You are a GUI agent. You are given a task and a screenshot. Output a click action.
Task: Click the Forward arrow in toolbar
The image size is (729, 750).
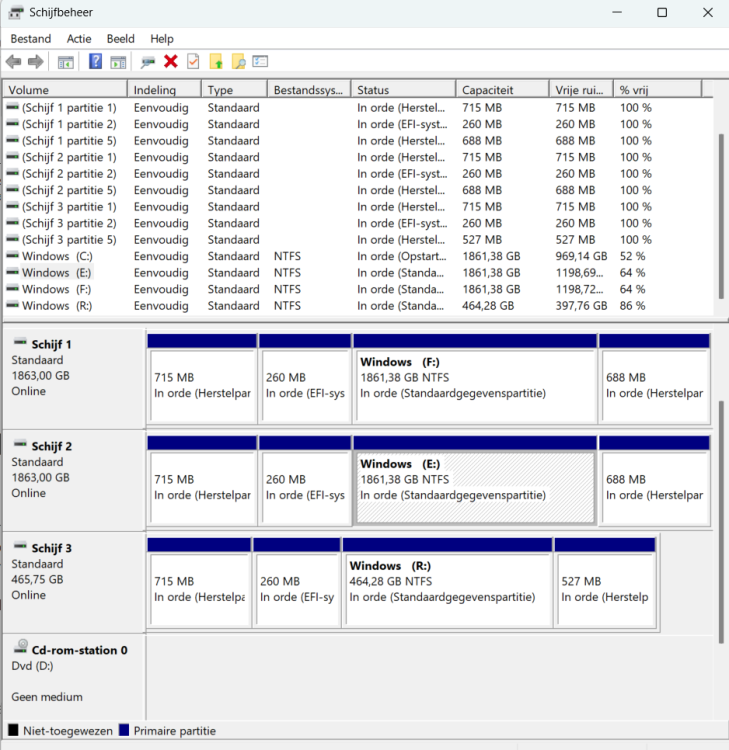click(x=36, y=62)
